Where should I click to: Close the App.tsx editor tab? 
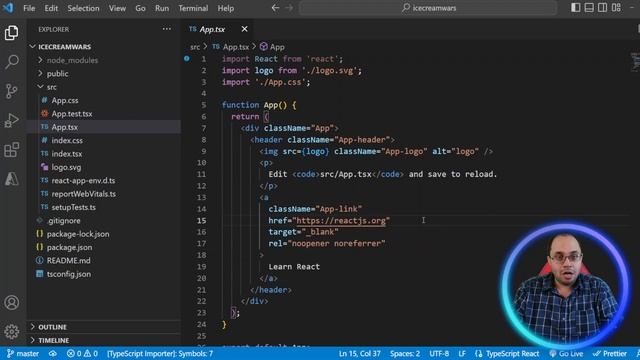(244, 29)
